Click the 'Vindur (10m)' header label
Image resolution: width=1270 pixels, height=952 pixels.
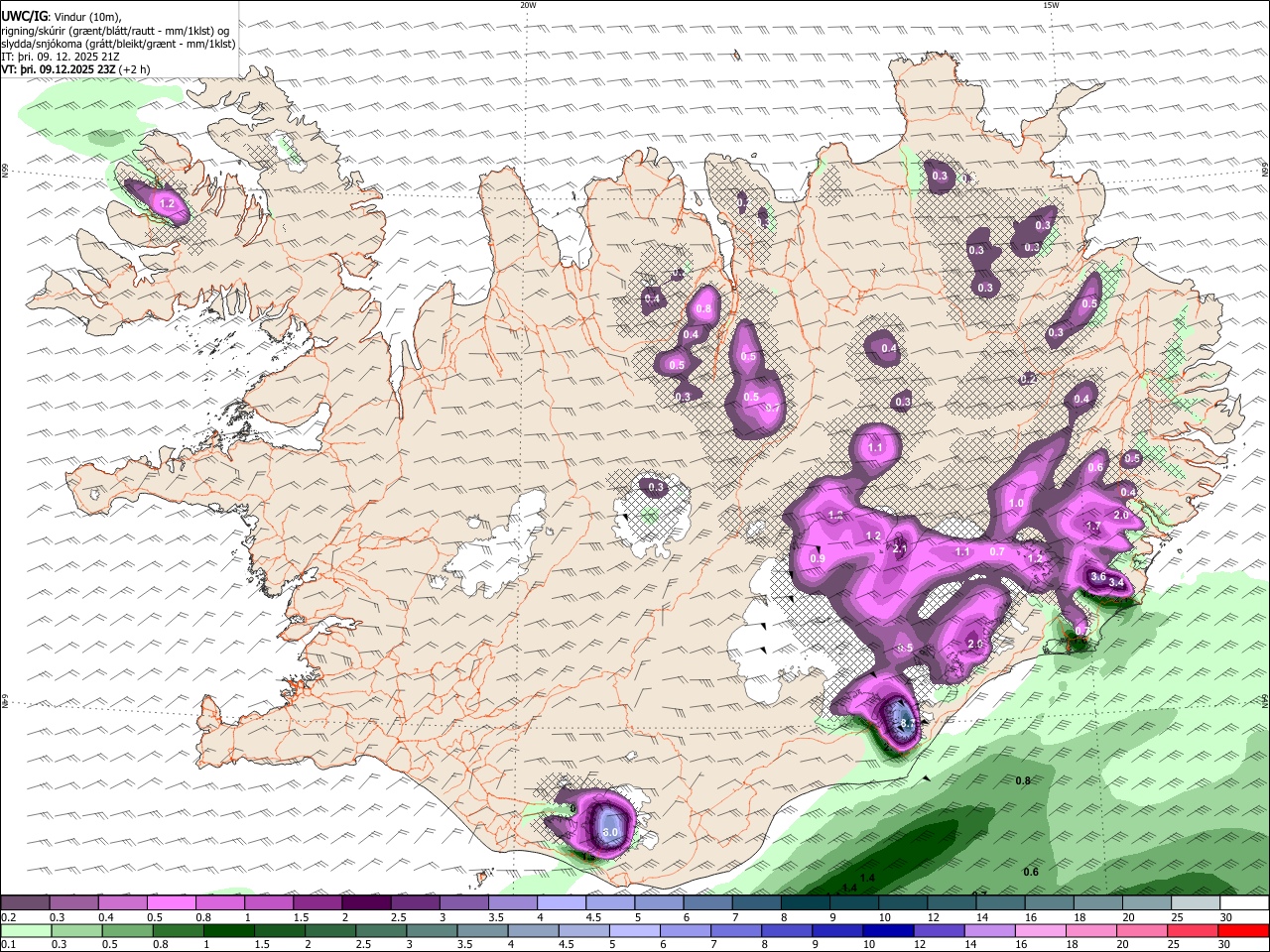[86, 16]
